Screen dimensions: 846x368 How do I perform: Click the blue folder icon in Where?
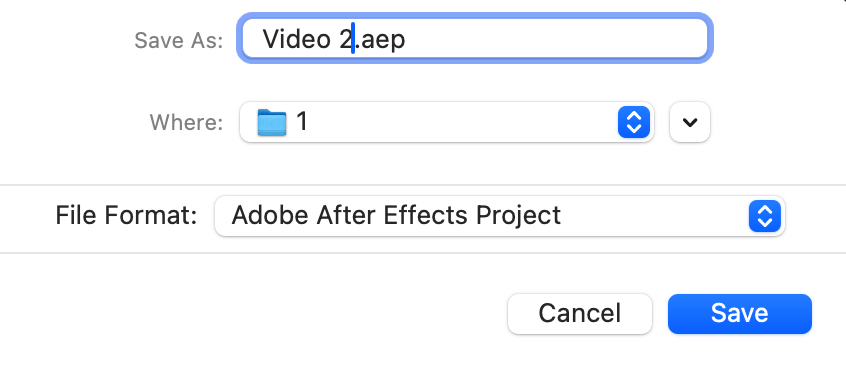pos(271,122)
